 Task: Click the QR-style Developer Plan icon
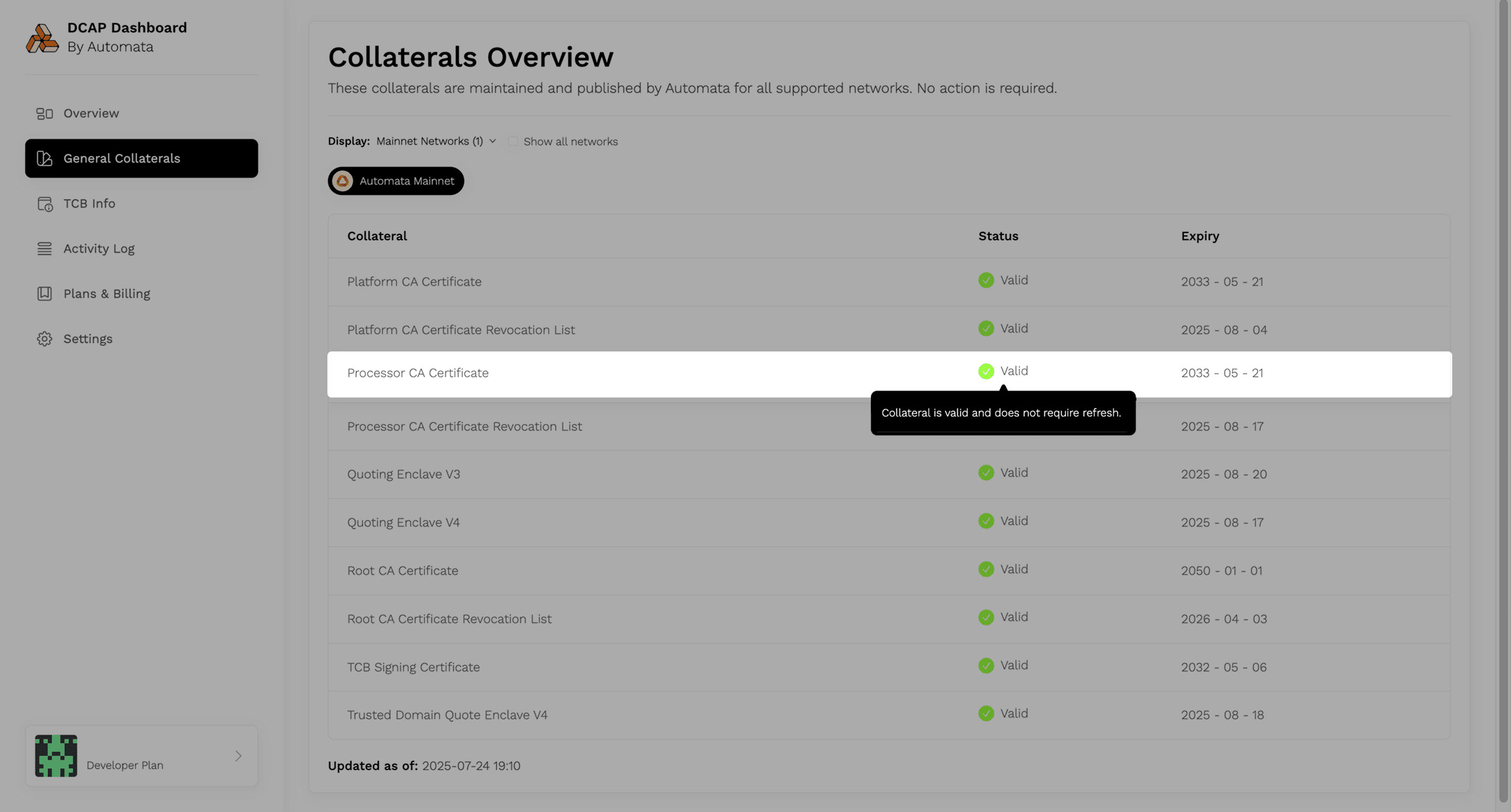56,756
